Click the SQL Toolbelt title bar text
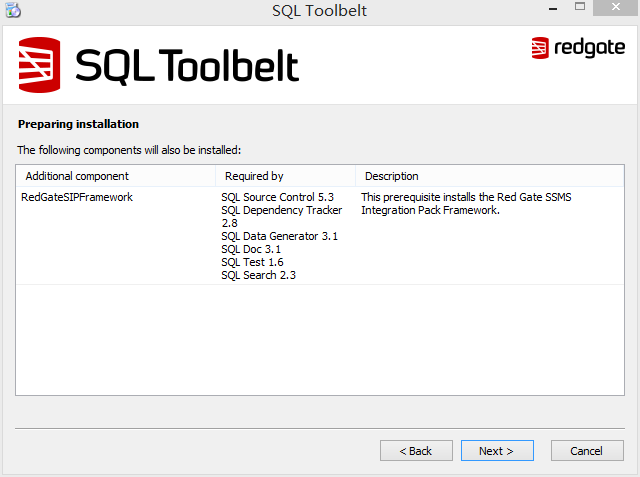The image size is (640, 477). coord(320,11)
